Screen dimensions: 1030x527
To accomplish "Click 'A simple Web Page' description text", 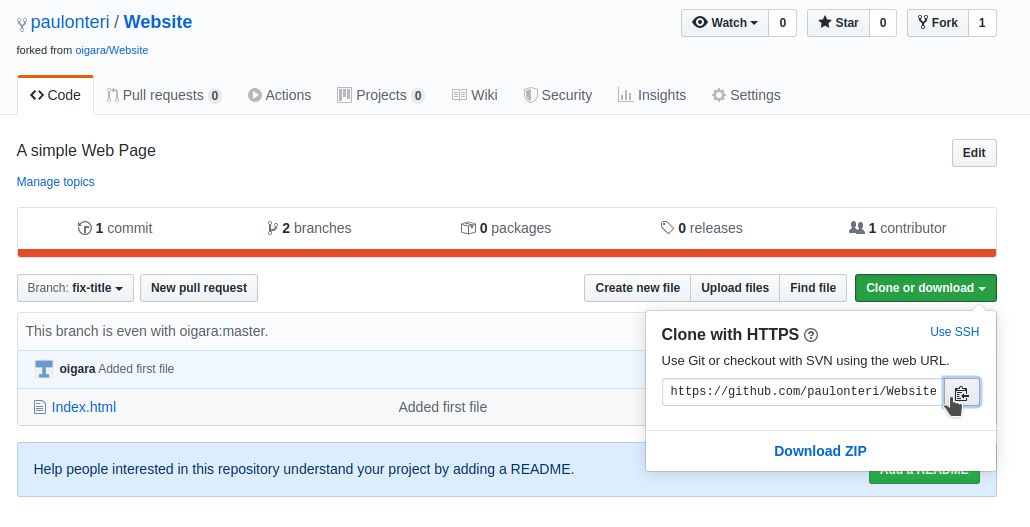I will click(86, 150).
